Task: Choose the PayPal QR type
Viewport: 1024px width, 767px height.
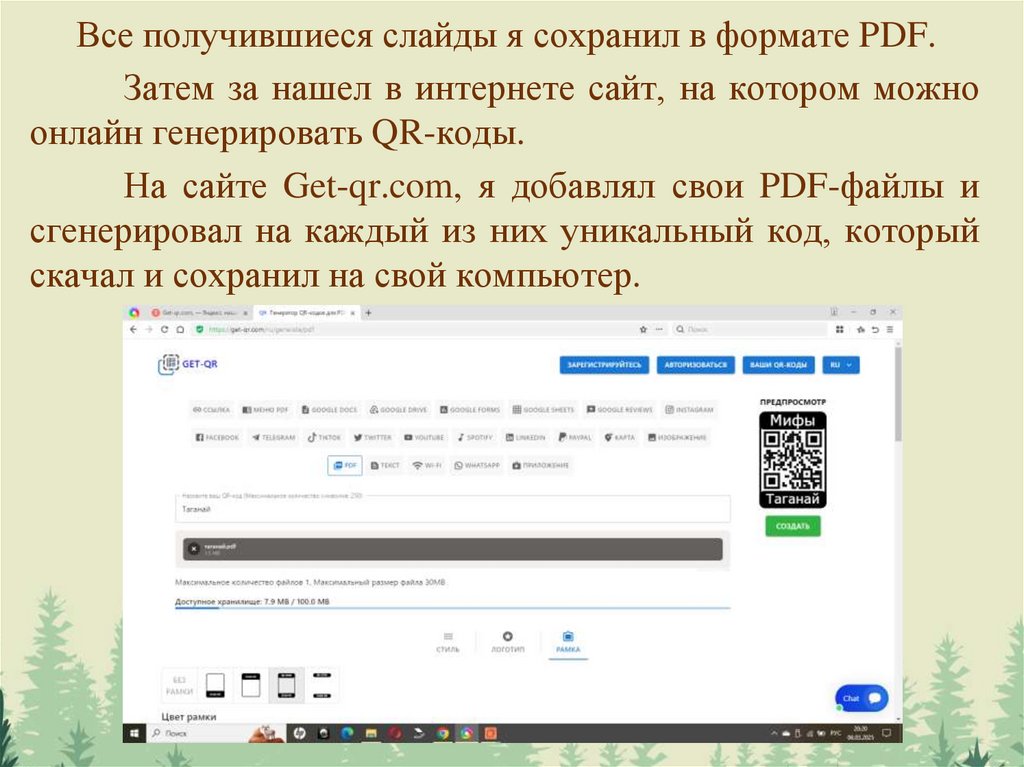Action: click(575, 438)
